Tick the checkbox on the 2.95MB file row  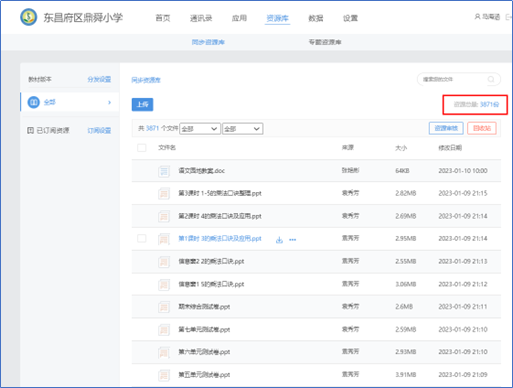click(x=142, y=238)
